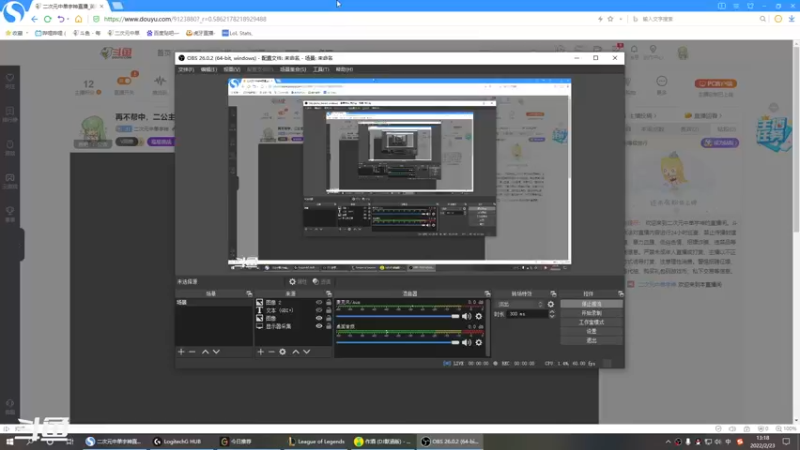Open the Douyu notification bell icon
800x450 pixels.
click(634, 49)
